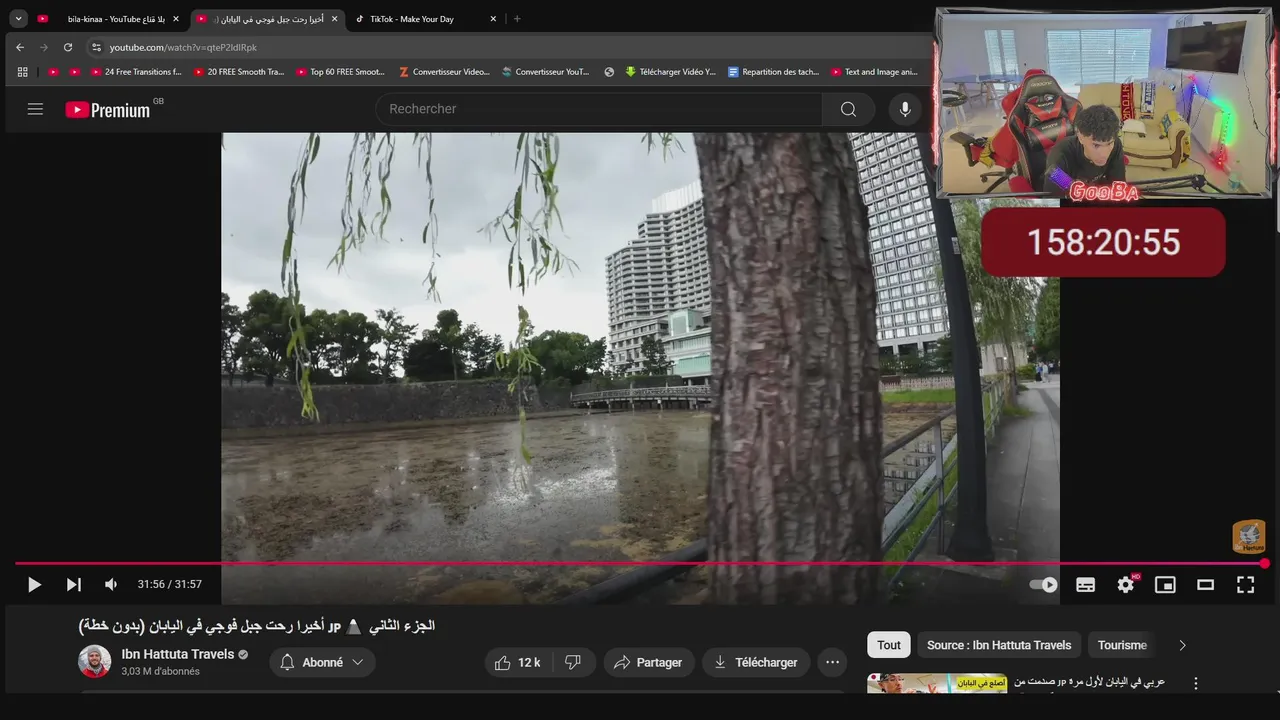
Task: Download the video with Télécharger
Action: pyautogui.click(x=755, y=662)
